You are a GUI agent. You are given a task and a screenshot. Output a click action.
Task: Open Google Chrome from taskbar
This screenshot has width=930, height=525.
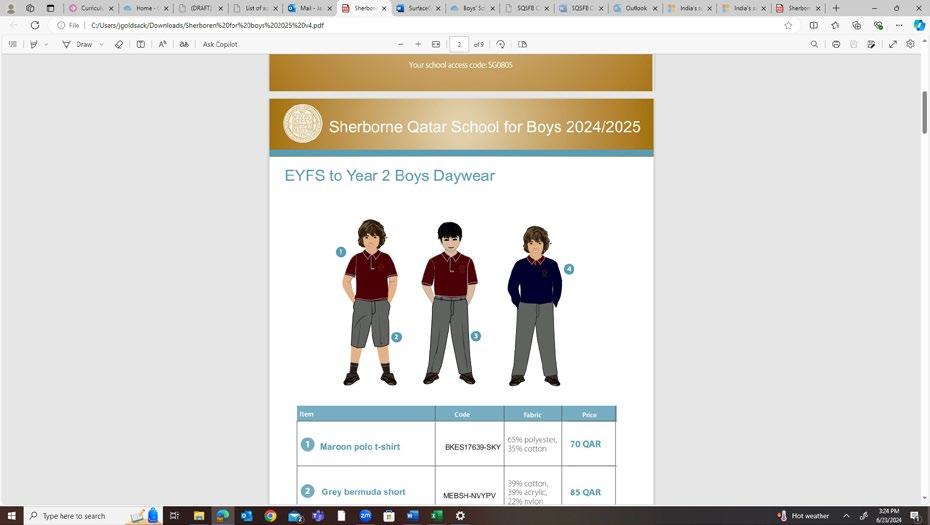coord(270,516)
